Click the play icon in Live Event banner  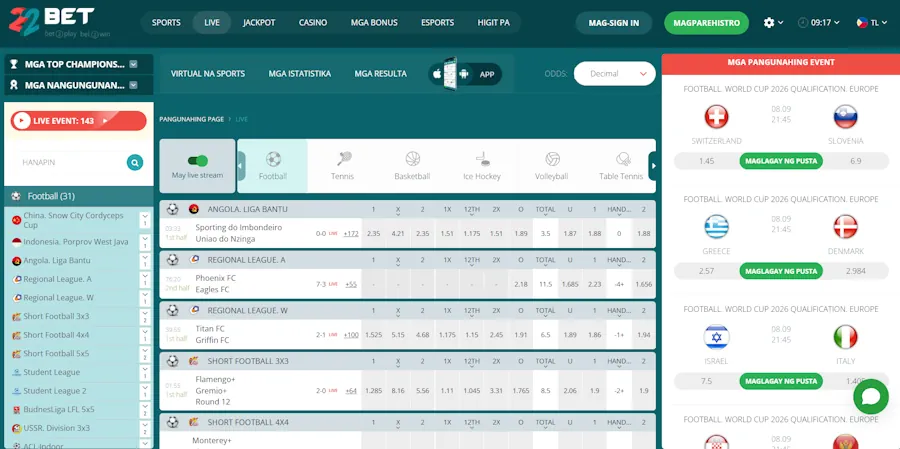[x=21, y=121]
